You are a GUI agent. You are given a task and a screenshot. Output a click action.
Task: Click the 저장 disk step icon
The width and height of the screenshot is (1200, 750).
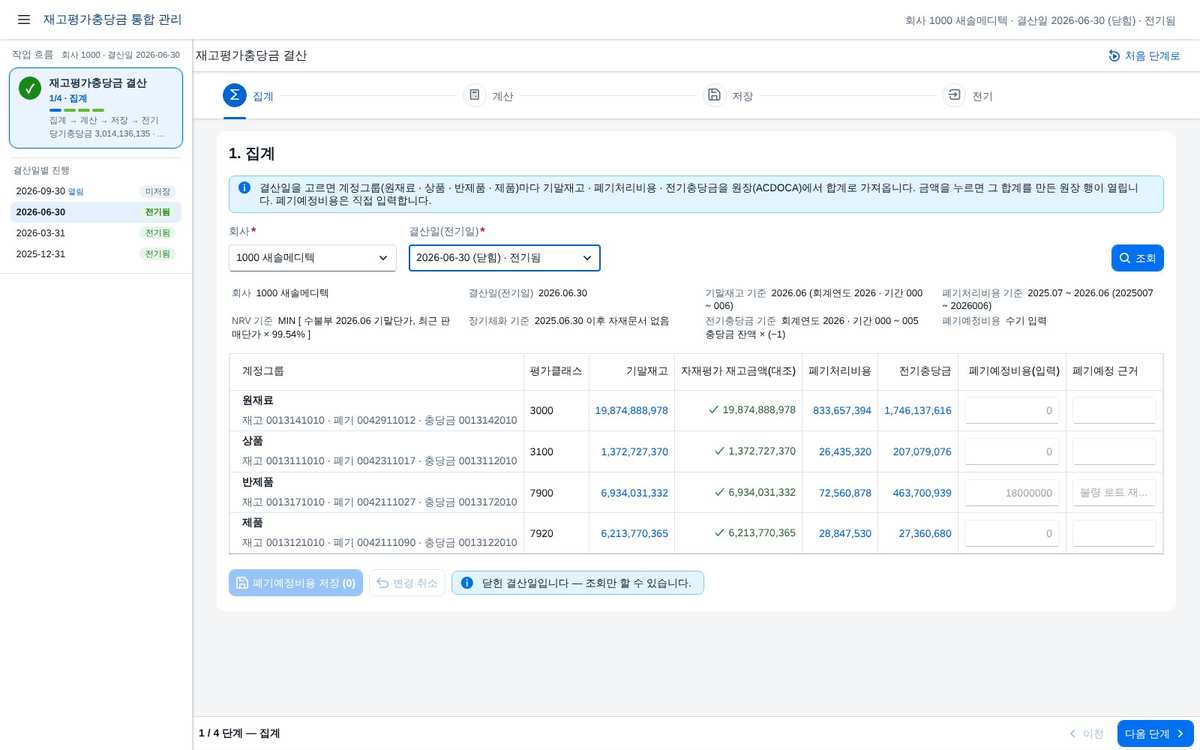[714, 95]
